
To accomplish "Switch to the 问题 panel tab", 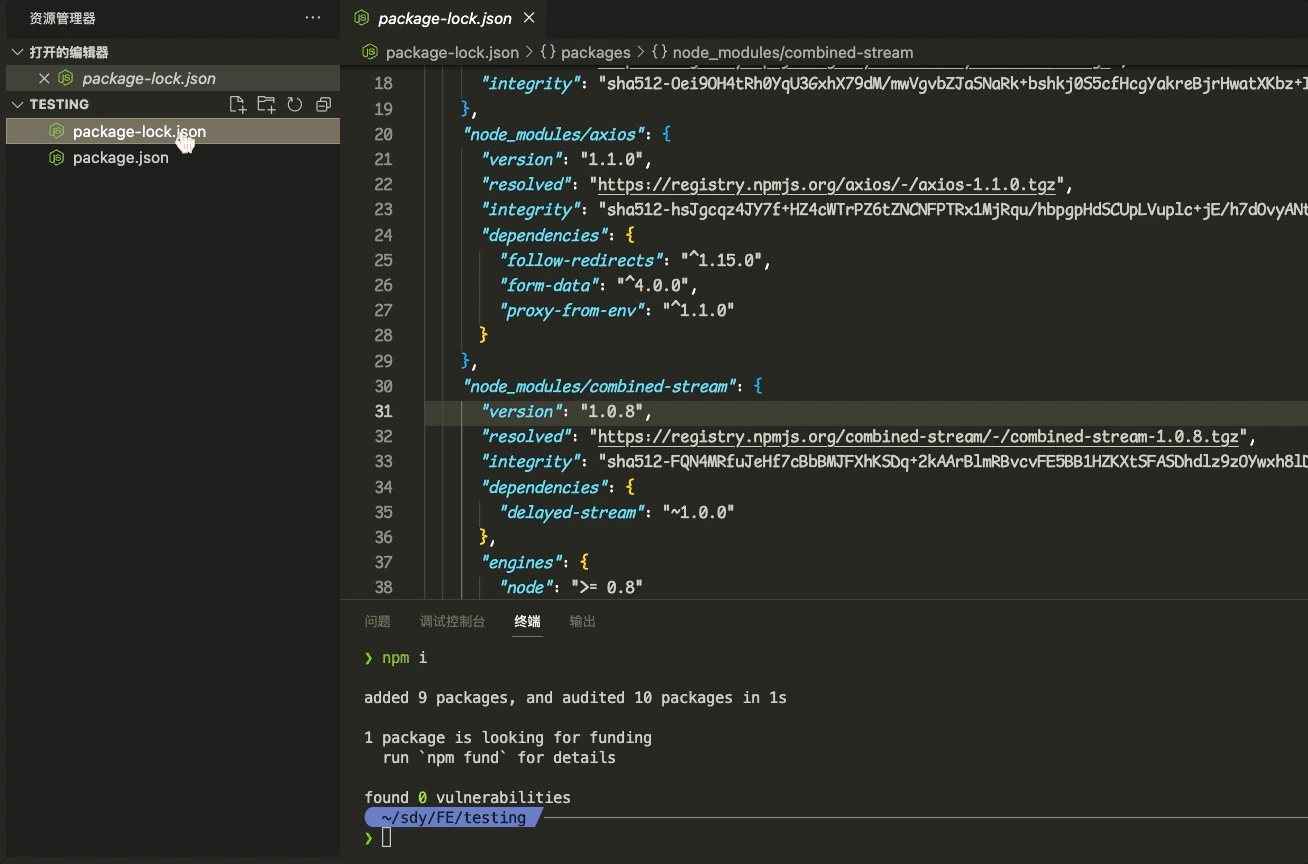I will pyautogui.click(x=378, y=621).
